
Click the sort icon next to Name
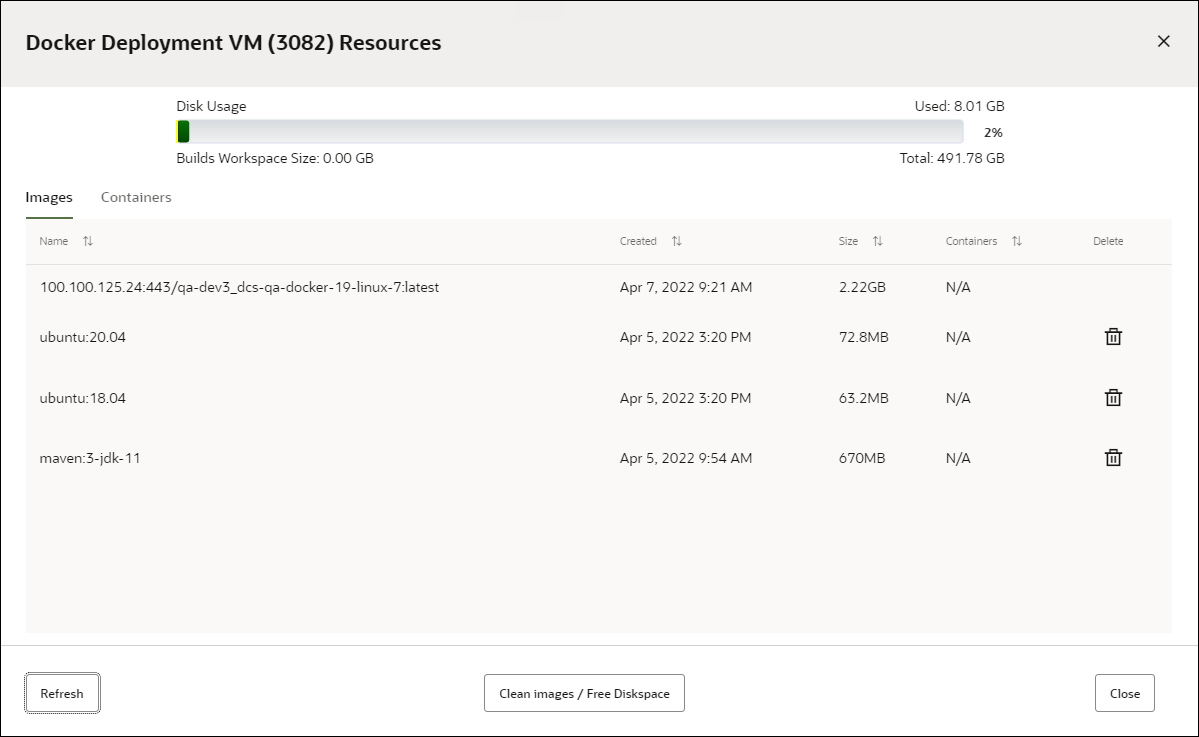pyautogui.click(x=88, y=241)
